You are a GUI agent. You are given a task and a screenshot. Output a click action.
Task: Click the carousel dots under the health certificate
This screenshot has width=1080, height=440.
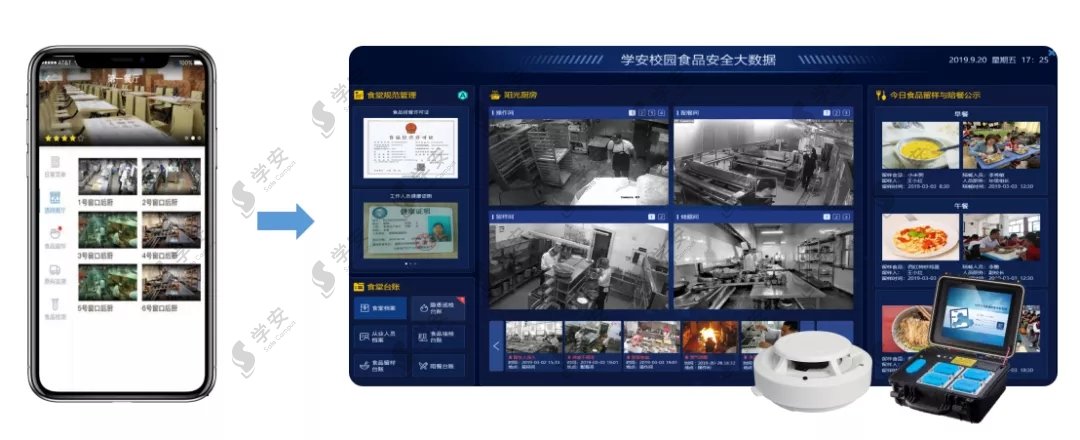411,264
